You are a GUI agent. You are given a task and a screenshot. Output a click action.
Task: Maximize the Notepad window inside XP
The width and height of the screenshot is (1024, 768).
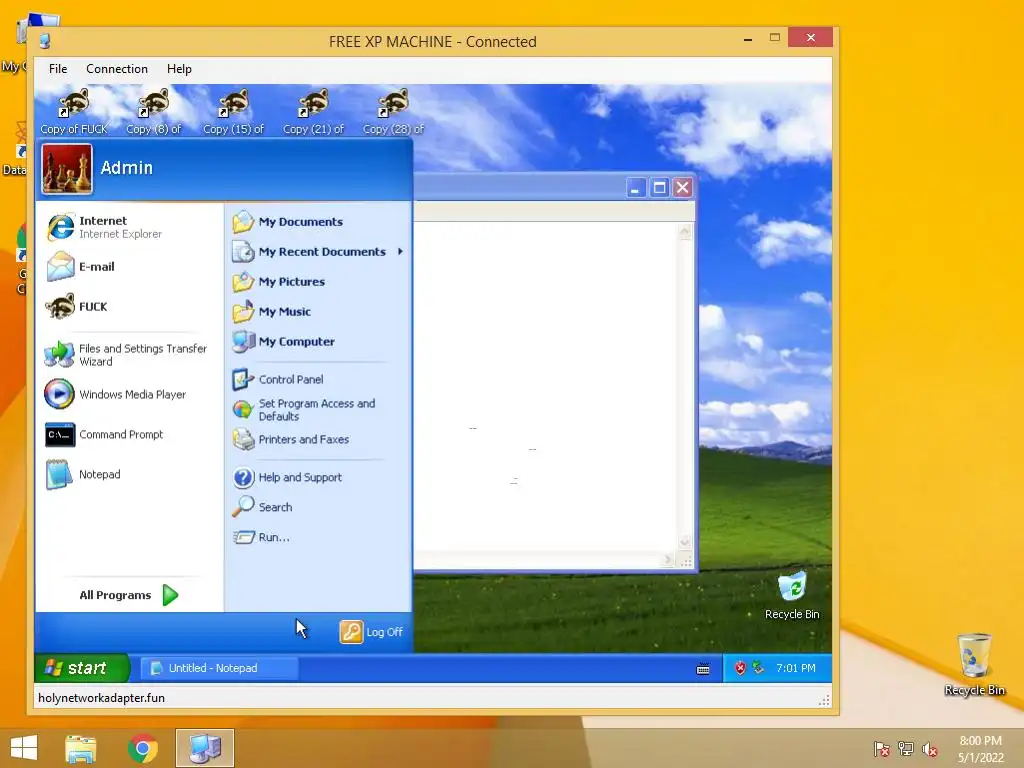pyautogui.click(x=660, y=188)
